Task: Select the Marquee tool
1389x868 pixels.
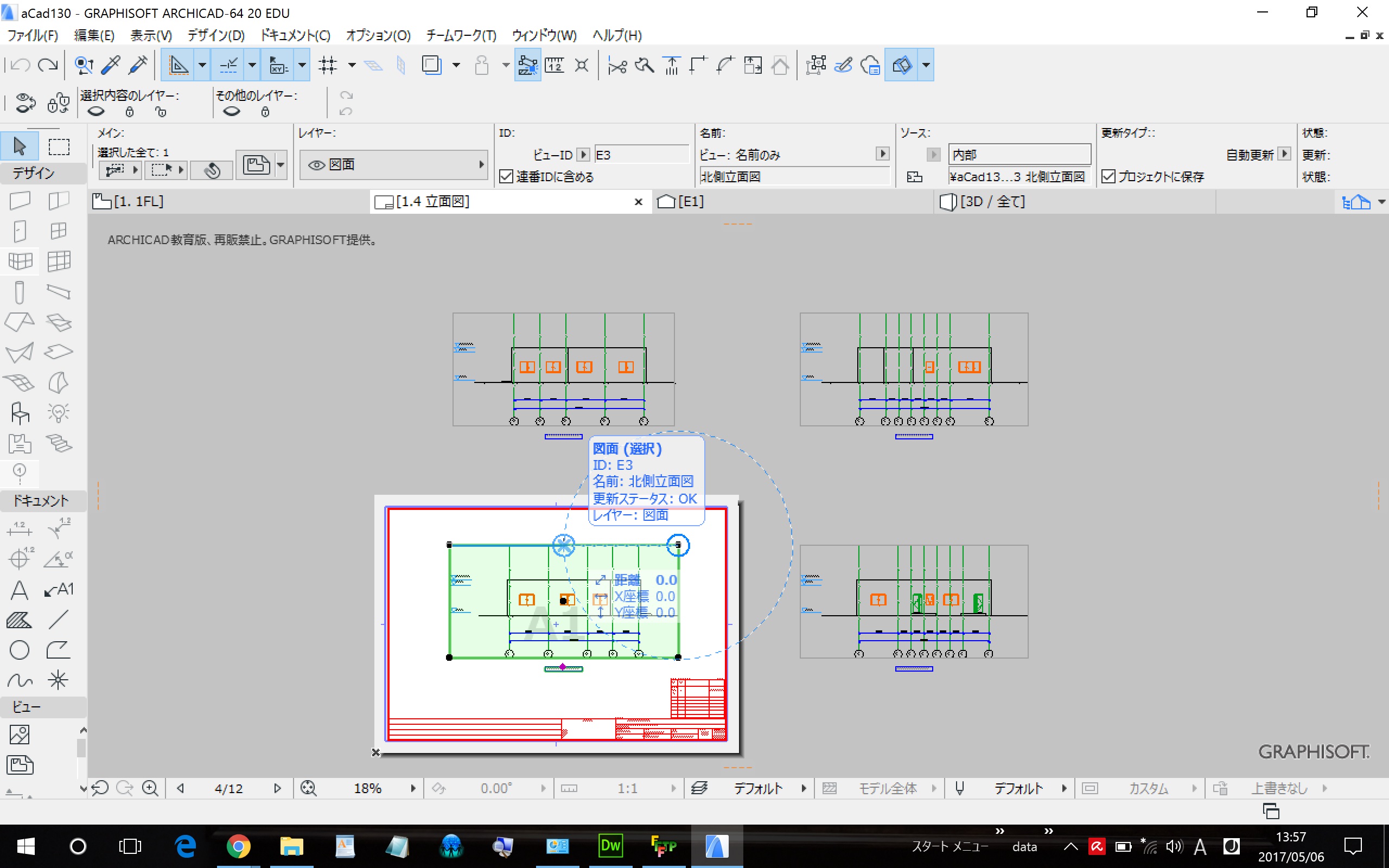Action: 59,146
